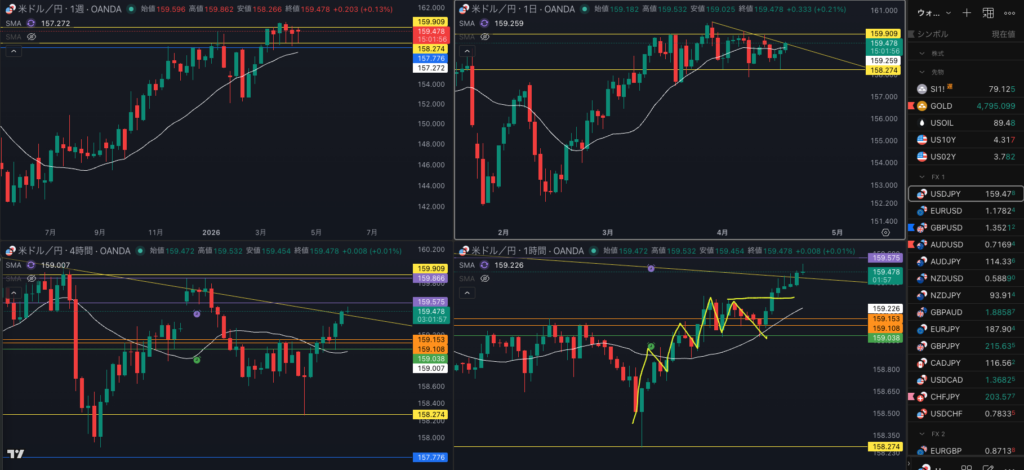
Task: Show the hidden SMA on 4-hour chart
Action: (x=32, y=278)
